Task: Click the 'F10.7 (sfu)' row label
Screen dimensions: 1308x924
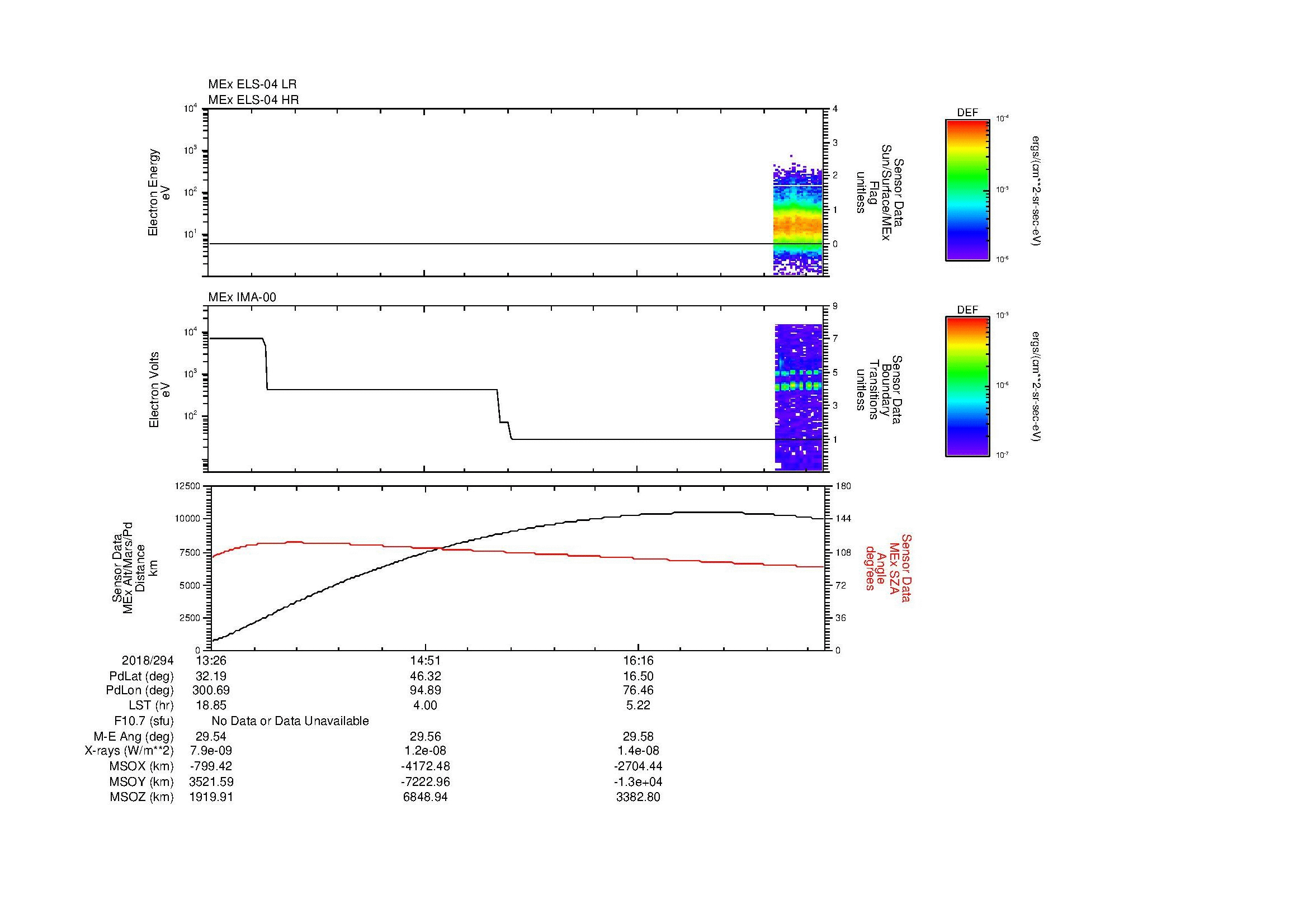Action: 144,721
